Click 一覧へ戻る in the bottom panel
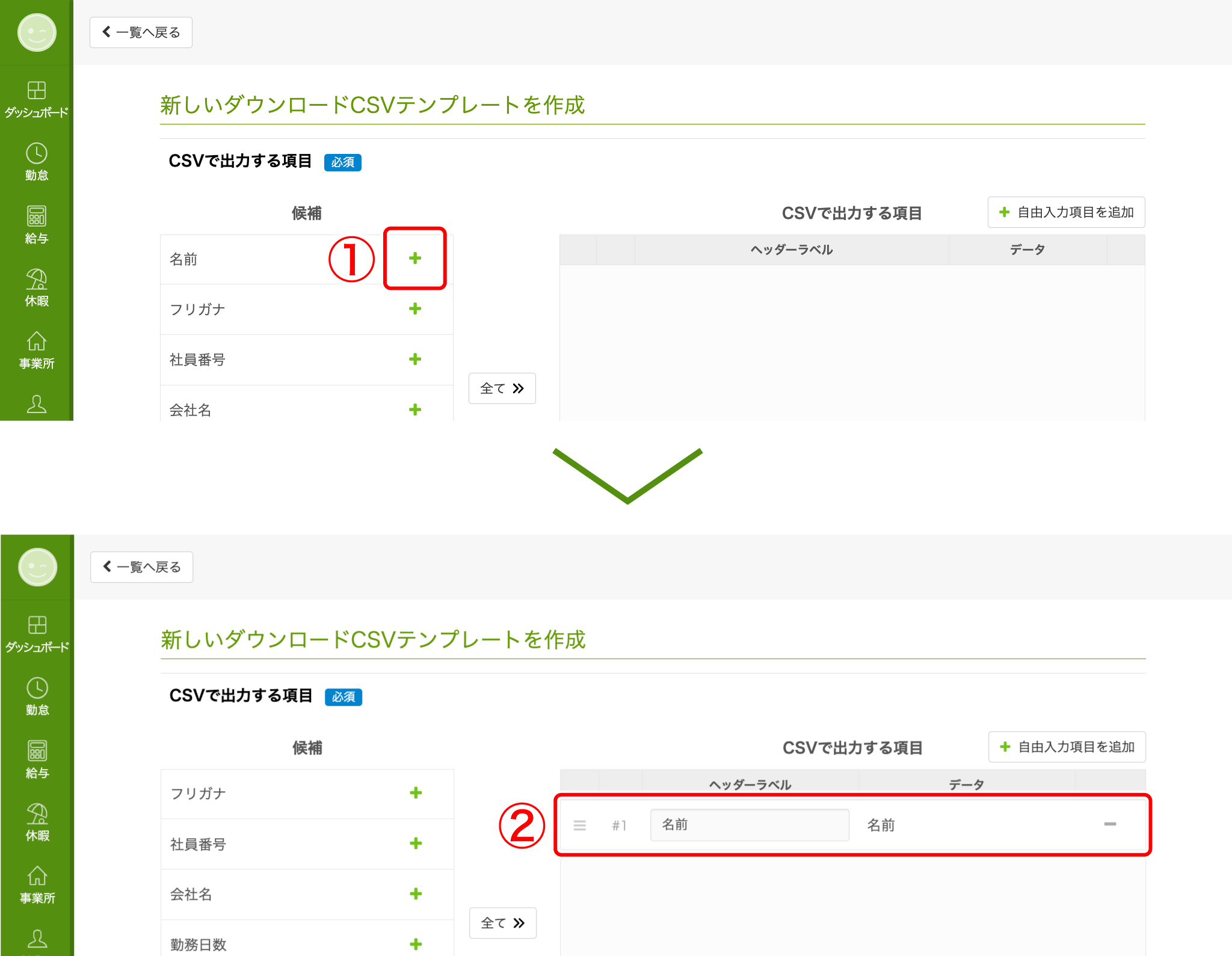 coord(141,567)
